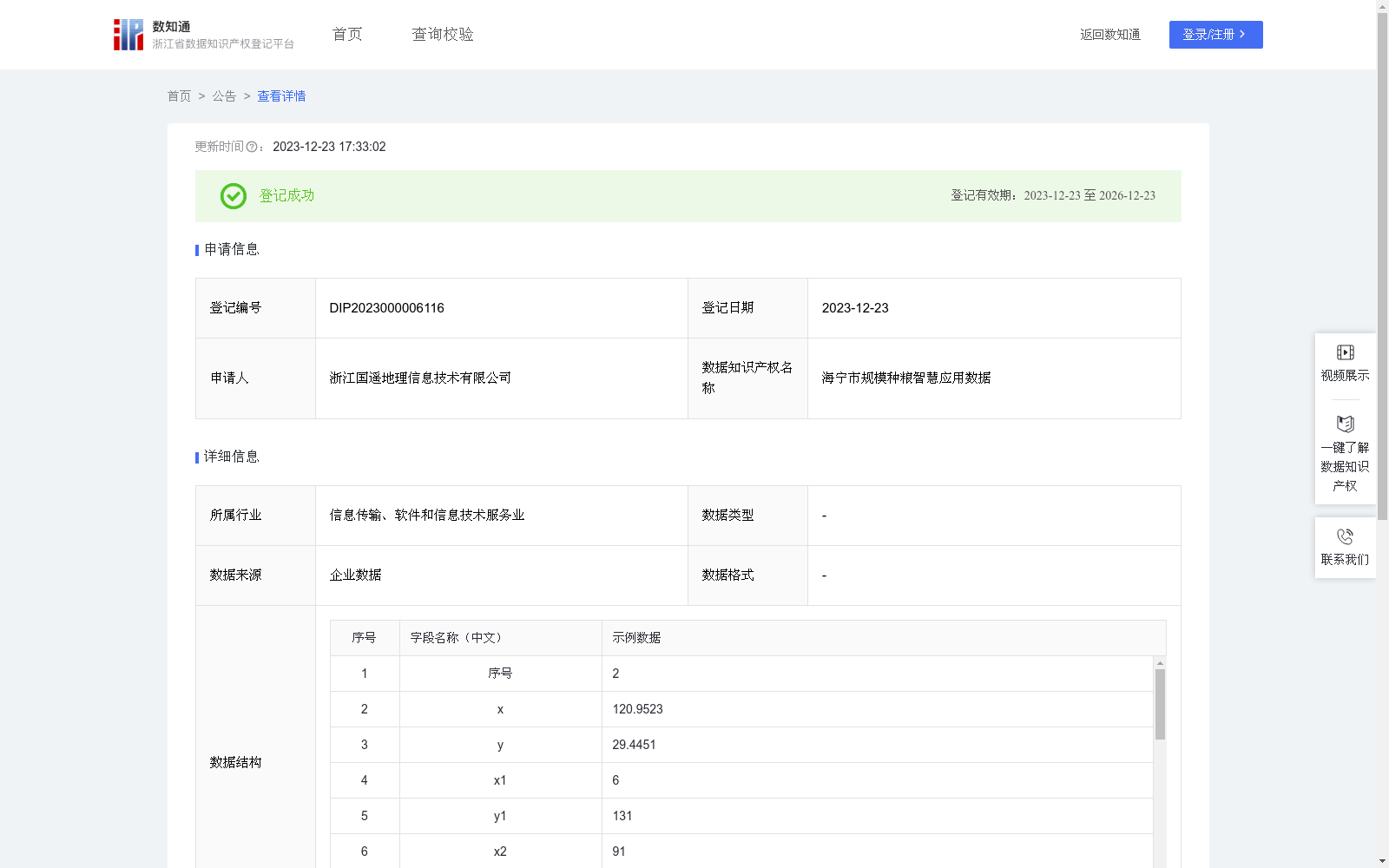Click the 登记日期 value 2023-12-23

tap(855, 308)
